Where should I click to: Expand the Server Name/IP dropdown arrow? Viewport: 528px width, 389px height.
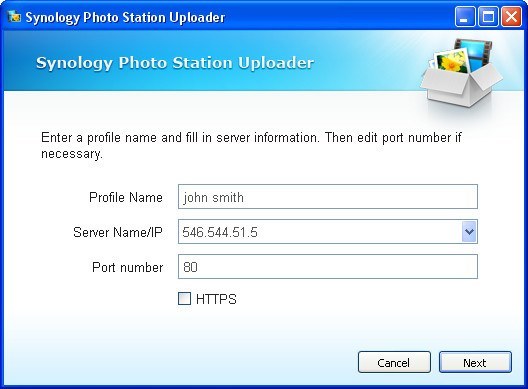click(469, 232)
